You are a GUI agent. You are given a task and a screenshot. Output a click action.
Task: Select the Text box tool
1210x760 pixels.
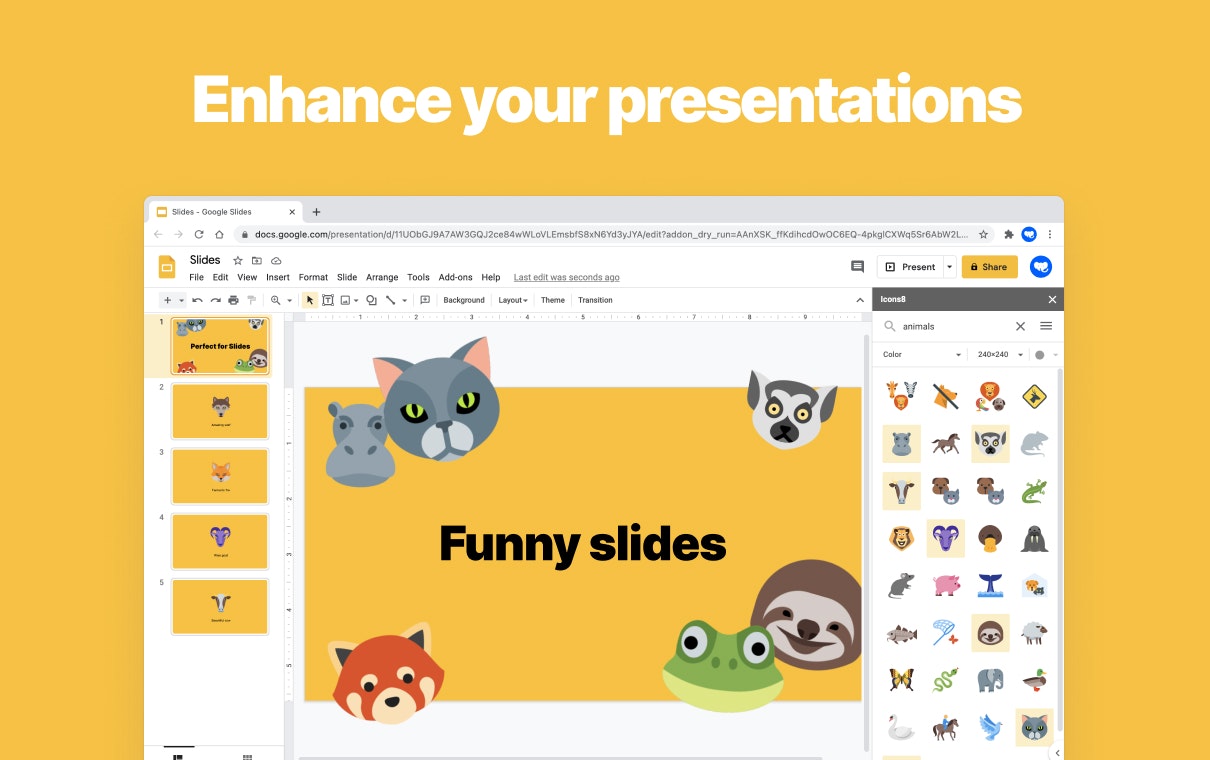[x=328, y=300]
